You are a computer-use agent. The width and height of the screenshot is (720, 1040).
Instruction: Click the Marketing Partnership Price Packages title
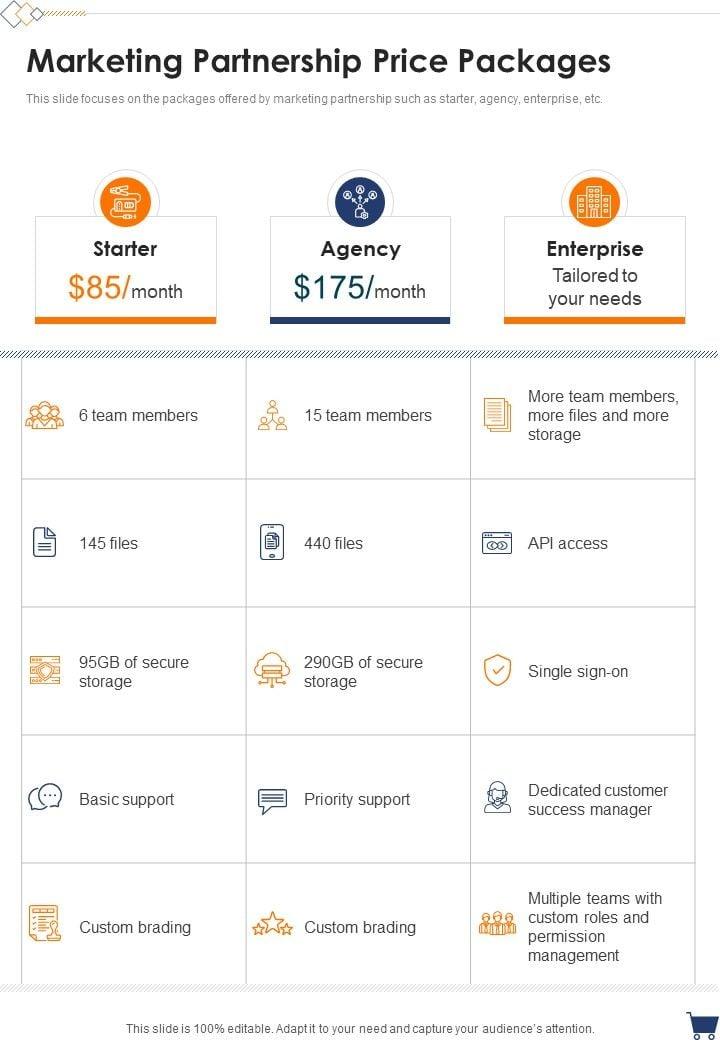click(318, 62)
